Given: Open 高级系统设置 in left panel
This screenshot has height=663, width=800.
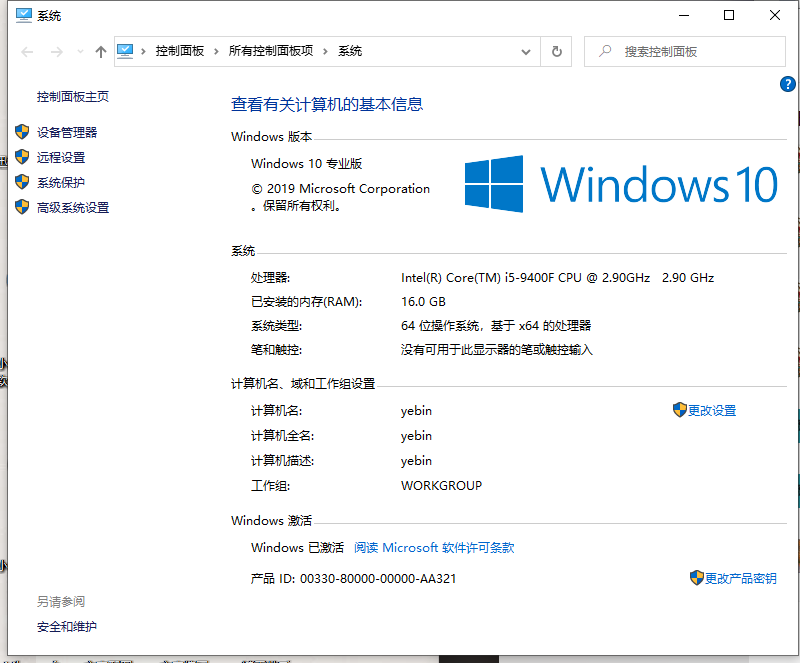Looking at the screenshot, I should (x=73, y=207).
